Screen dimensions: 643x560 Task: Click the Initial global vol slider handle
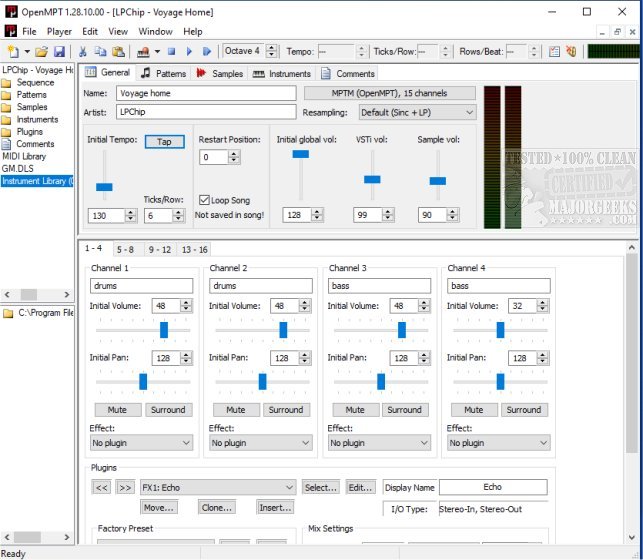click(300, 154)
